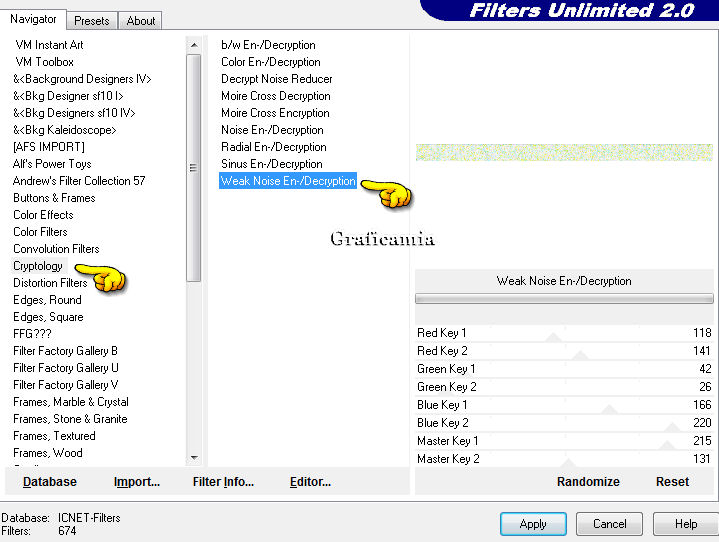Viewport: 719px width, 542px height.
Task: Choose Weak Noise En-/Decryption filter
Action: coord(288,181)
